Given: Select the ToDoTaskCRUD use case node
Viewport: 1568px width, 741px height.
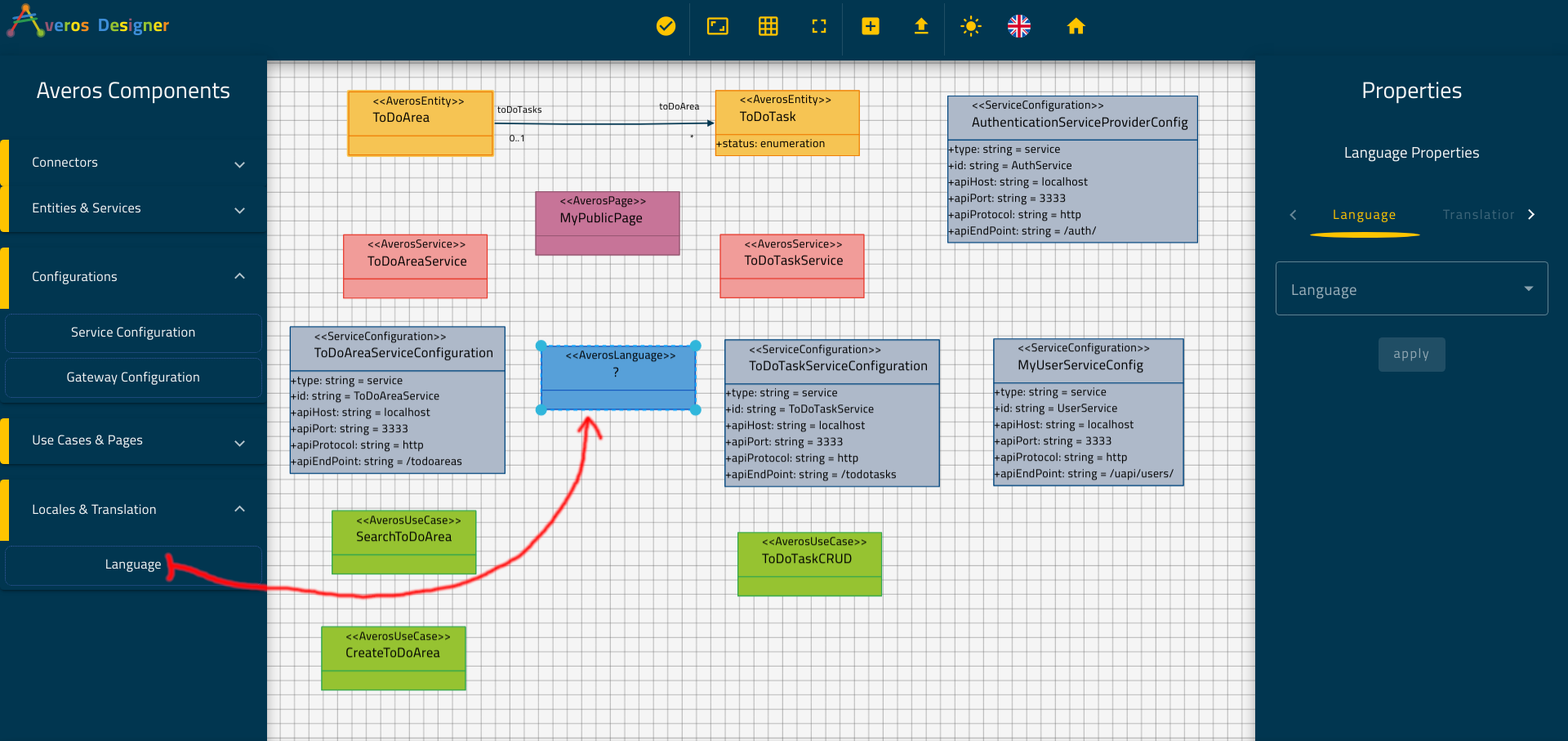Looking at the screenshot, I should (x=809, y=565).
